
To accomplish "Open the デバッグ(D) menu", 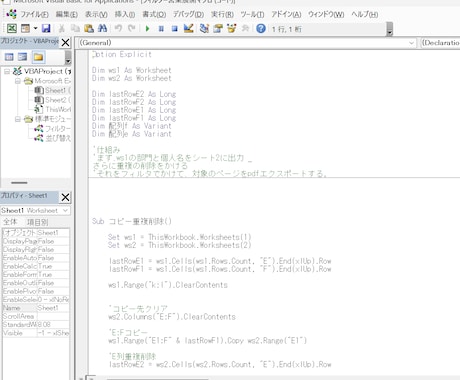I will (188, 14).
